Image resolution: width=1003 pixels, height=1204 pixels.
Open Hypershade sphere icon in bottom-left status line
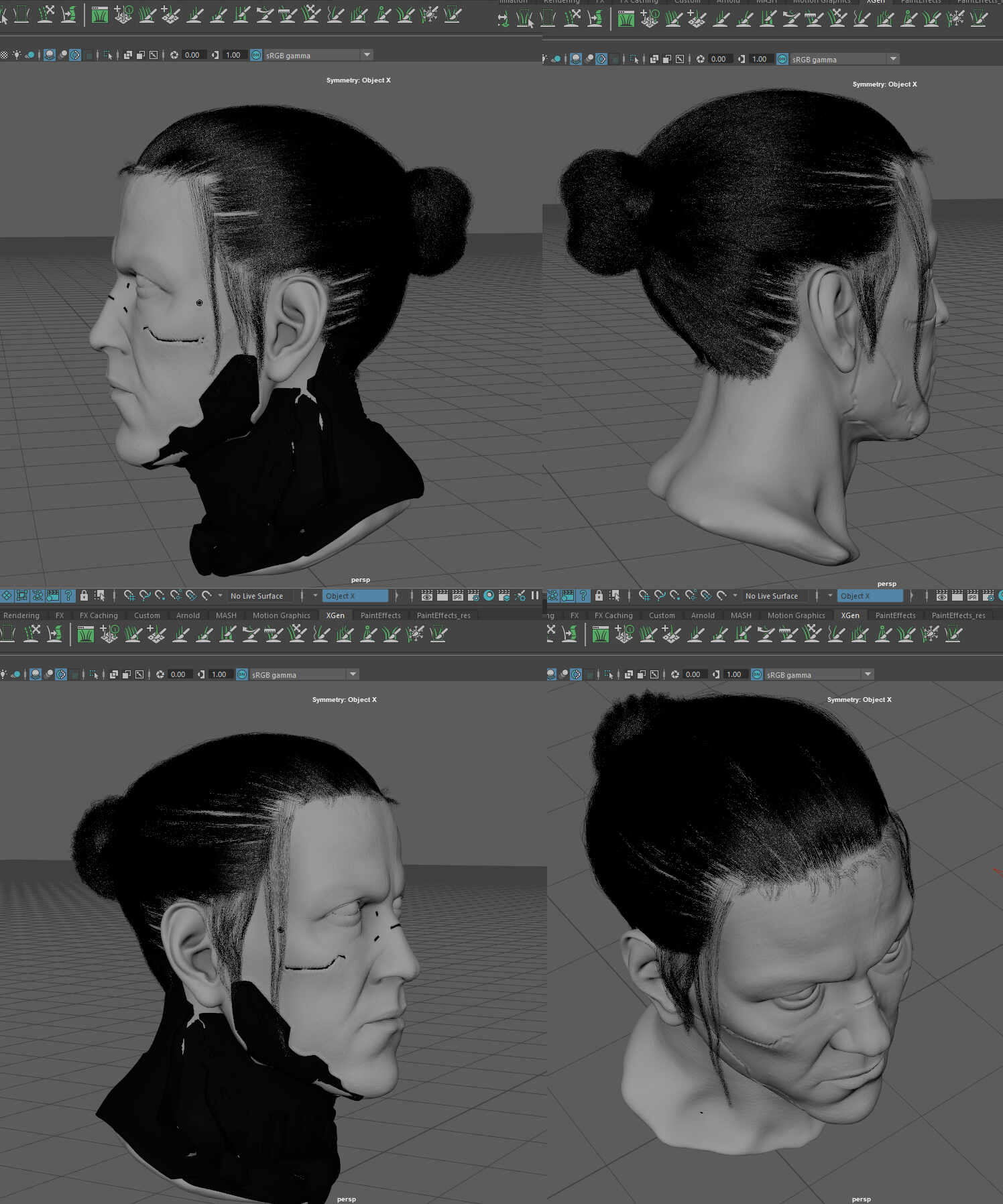coord(489,595)
